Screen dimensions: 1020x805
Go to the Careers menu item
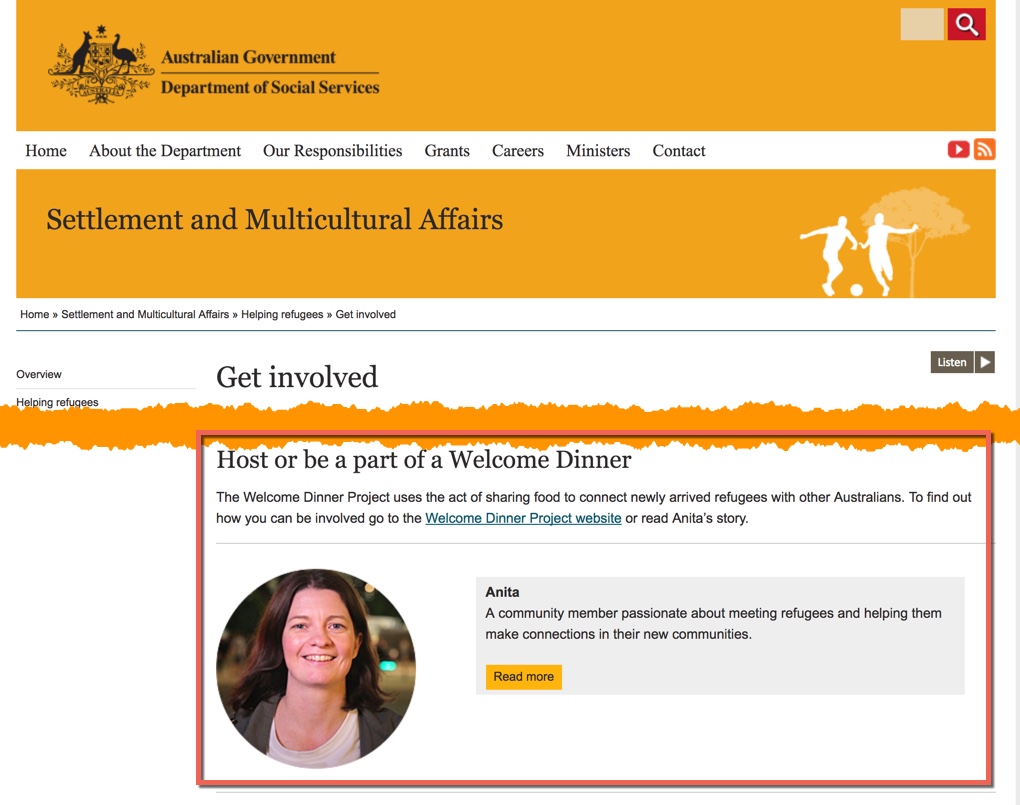(x=518, y=151)
